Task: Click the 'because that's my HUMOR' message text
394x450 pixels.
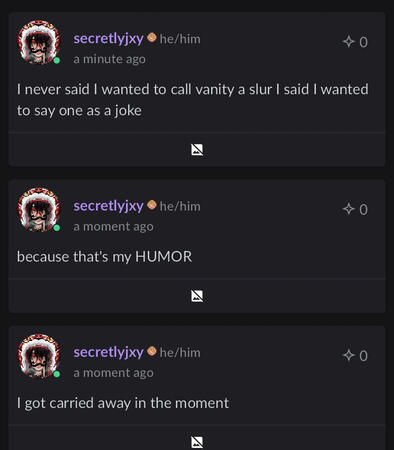Action: (104, 257)
